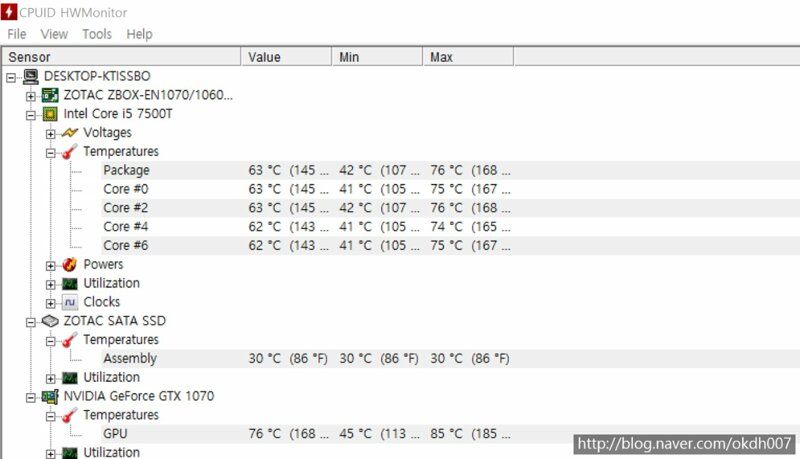Collapse the ZOTAC SATA SSD node

click(x=31, y=322)
